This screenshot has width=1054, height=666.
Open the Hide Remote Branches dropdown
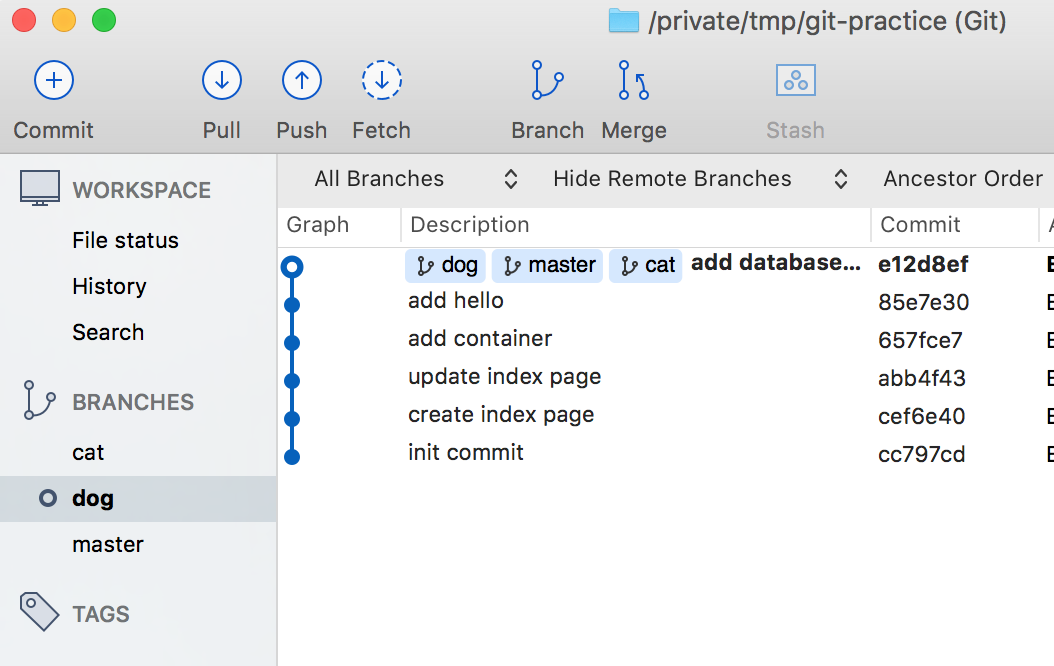click(700, 179)
